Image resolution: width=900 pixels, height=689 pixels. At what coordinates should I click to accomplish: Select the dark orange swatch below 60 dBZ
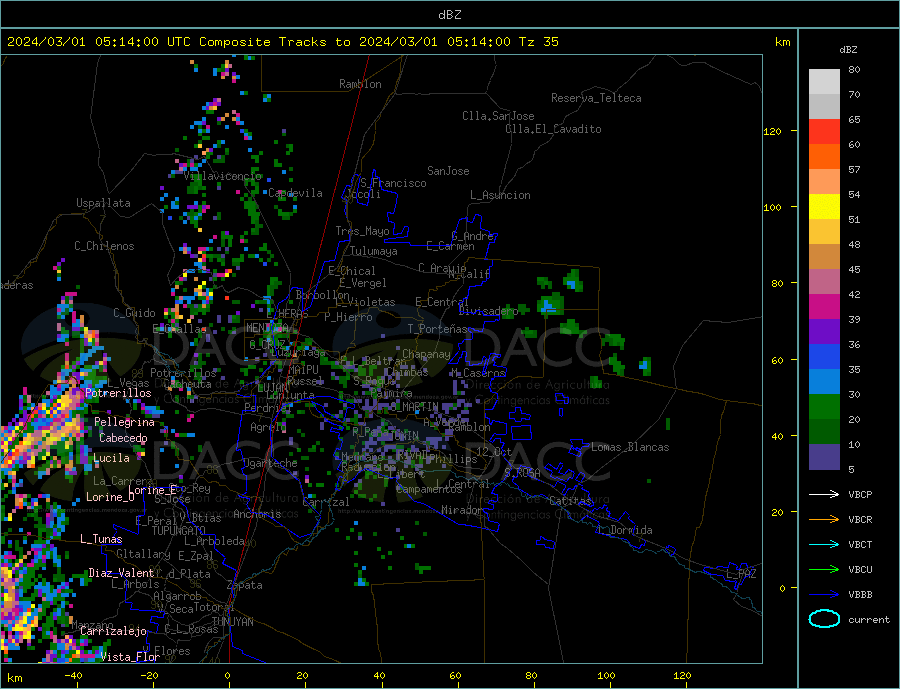[824, 157]
